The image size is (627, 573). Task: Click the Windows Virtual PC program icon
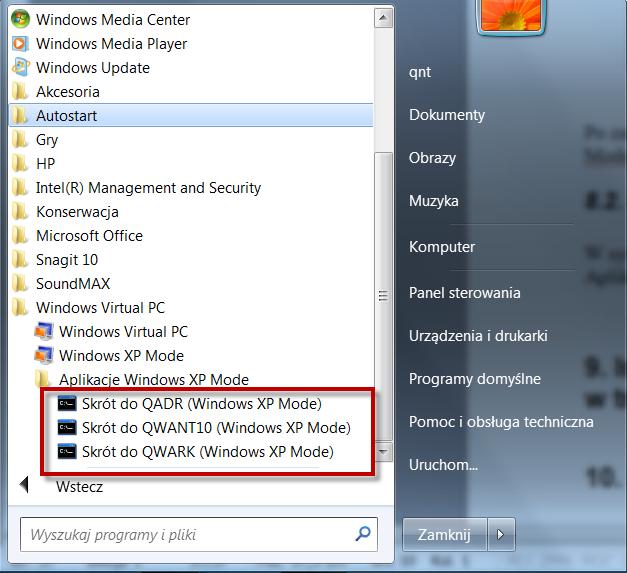click(44, 331)
